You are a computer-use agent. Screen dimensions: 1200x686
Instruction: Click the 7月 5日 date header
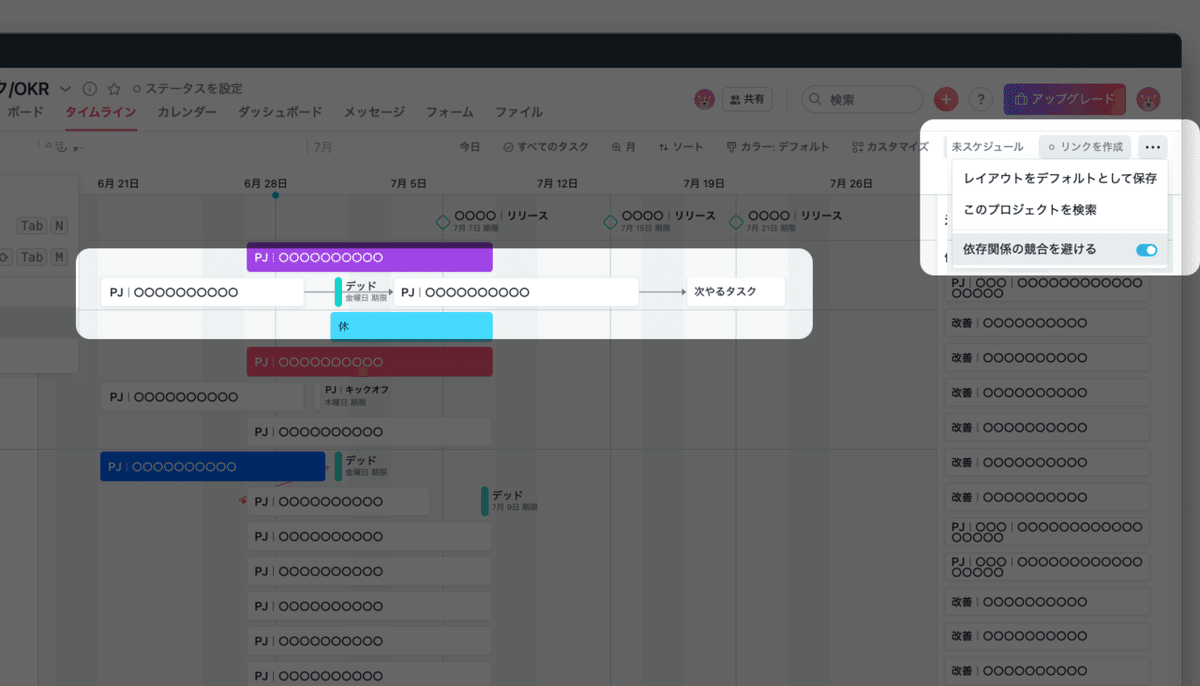click(408, 184)
